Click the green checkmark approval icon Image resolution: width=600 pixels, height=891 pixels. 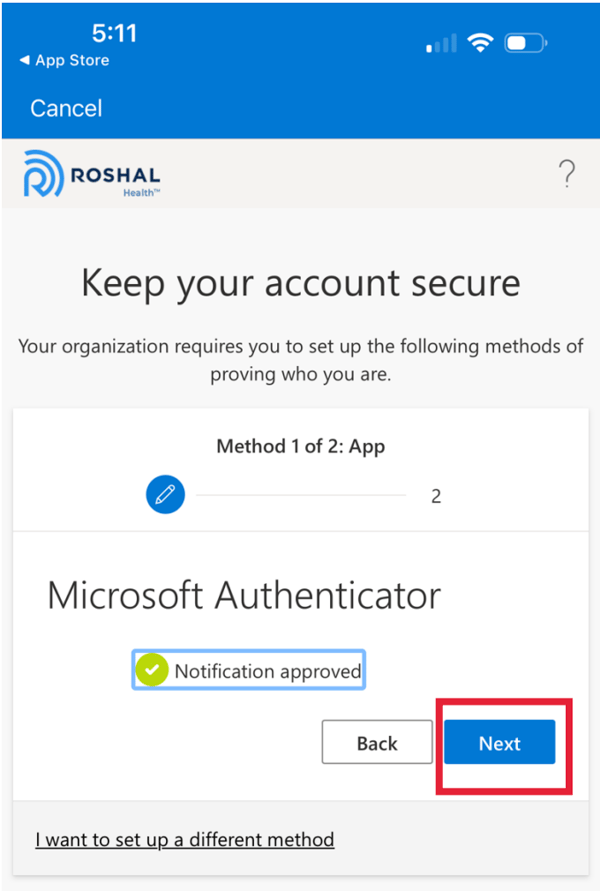[151, 669]
